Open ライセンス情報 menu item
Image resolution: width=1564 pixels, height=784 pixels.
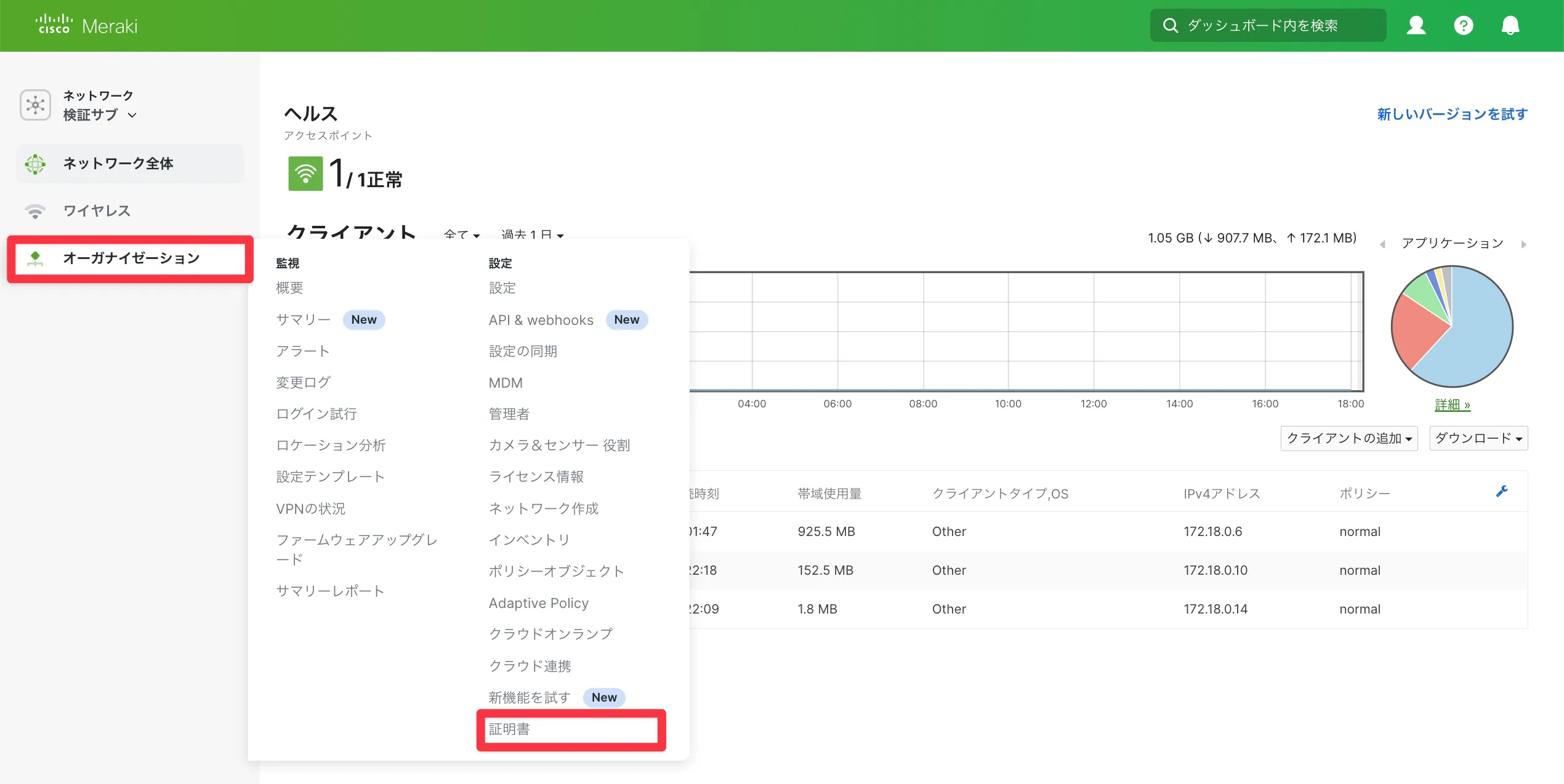(536, 476)
